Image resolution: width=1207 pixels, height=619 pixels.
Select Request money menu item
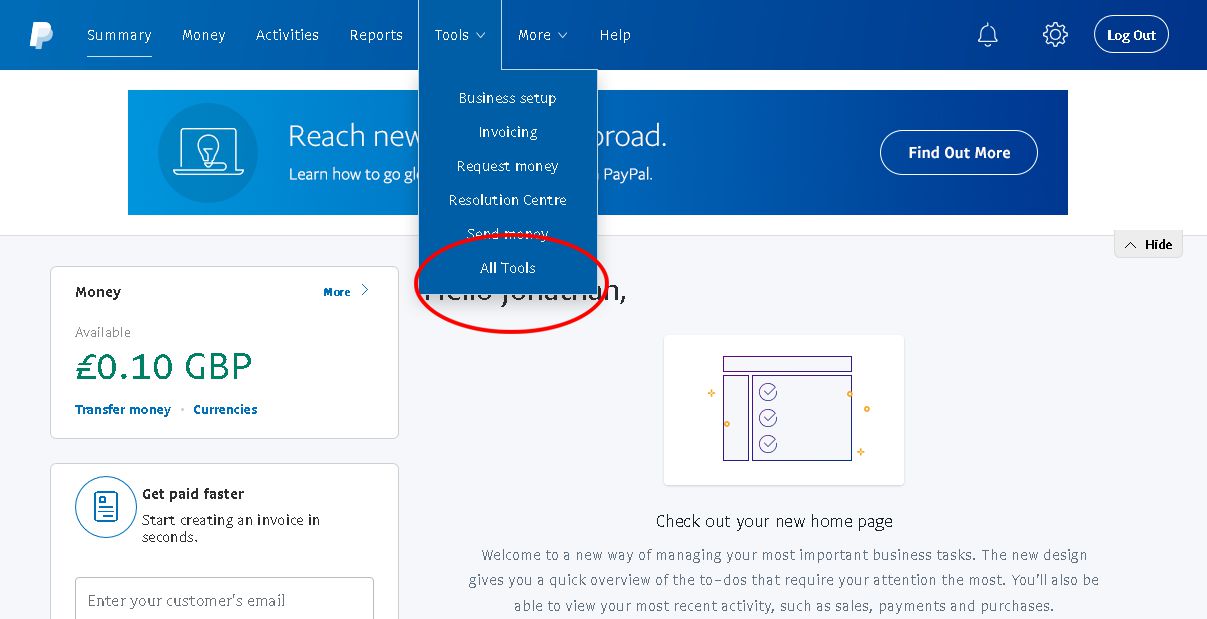pos(508,166)
